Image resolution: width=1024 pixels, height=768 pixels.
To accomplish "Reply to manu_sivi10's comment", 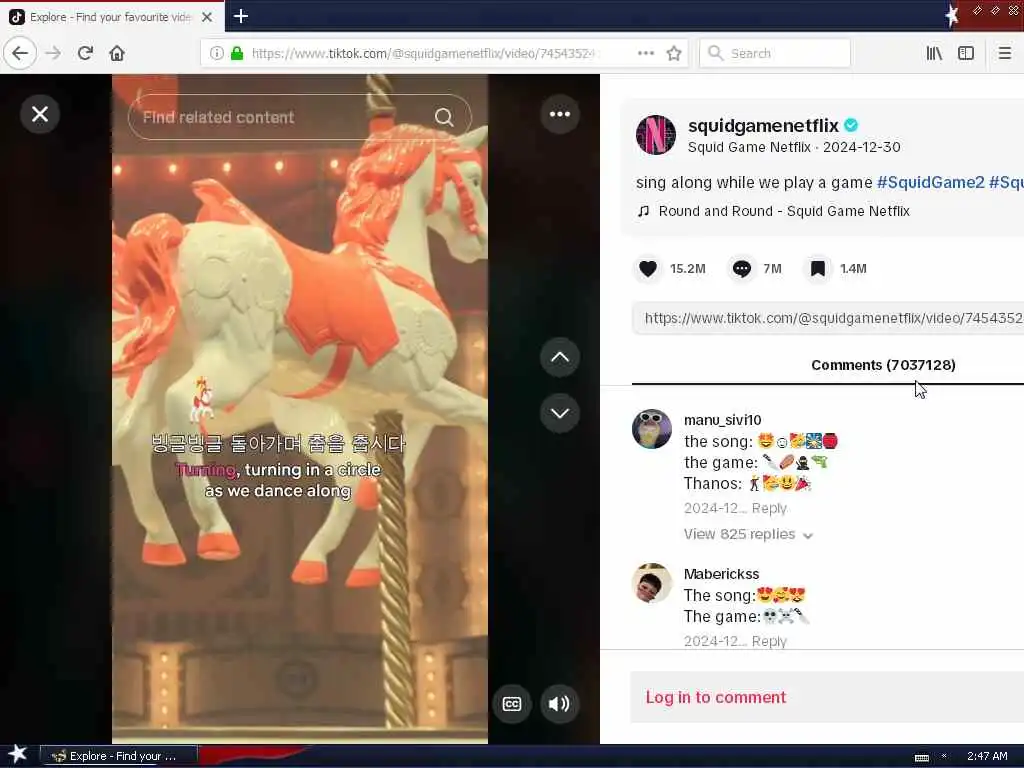I will click(x=769, y=508).
